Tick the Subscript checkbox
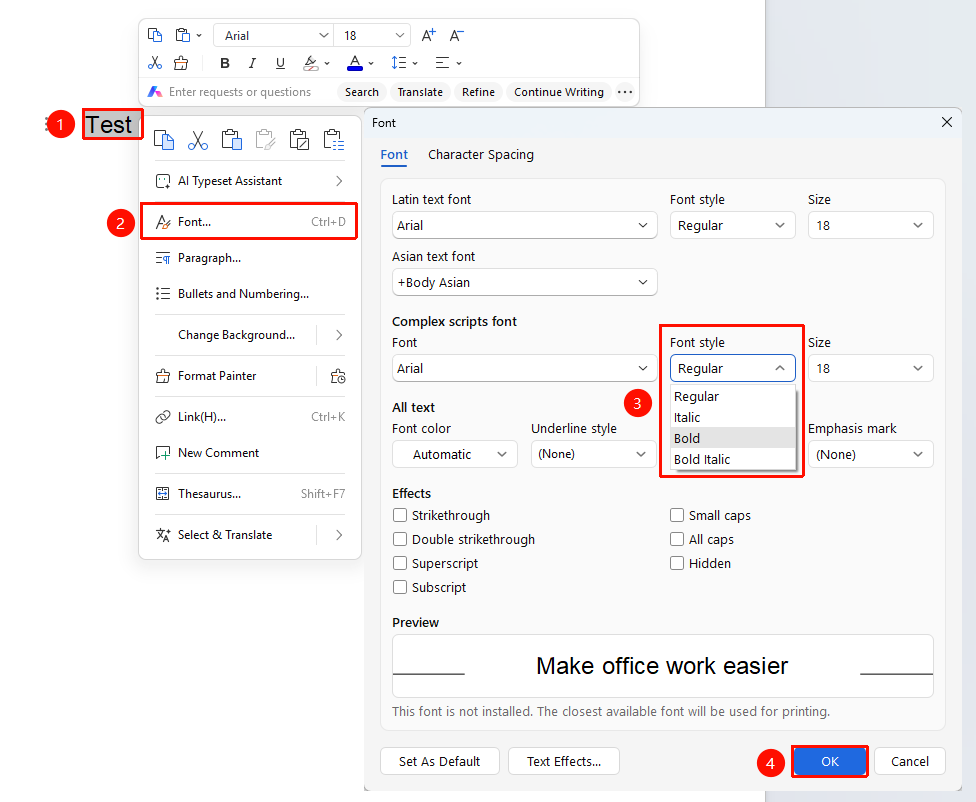Screen dimensions: 976x802 [x=400, y=587]
